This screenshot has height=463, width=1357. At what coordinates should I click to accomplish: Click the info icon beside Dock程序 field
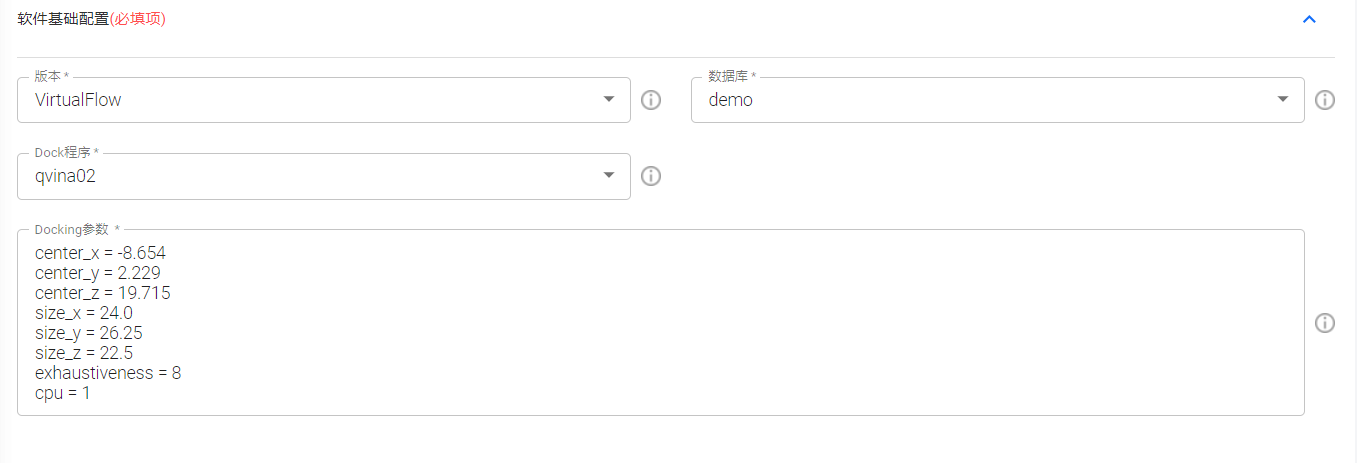click(x=651, y=176)
